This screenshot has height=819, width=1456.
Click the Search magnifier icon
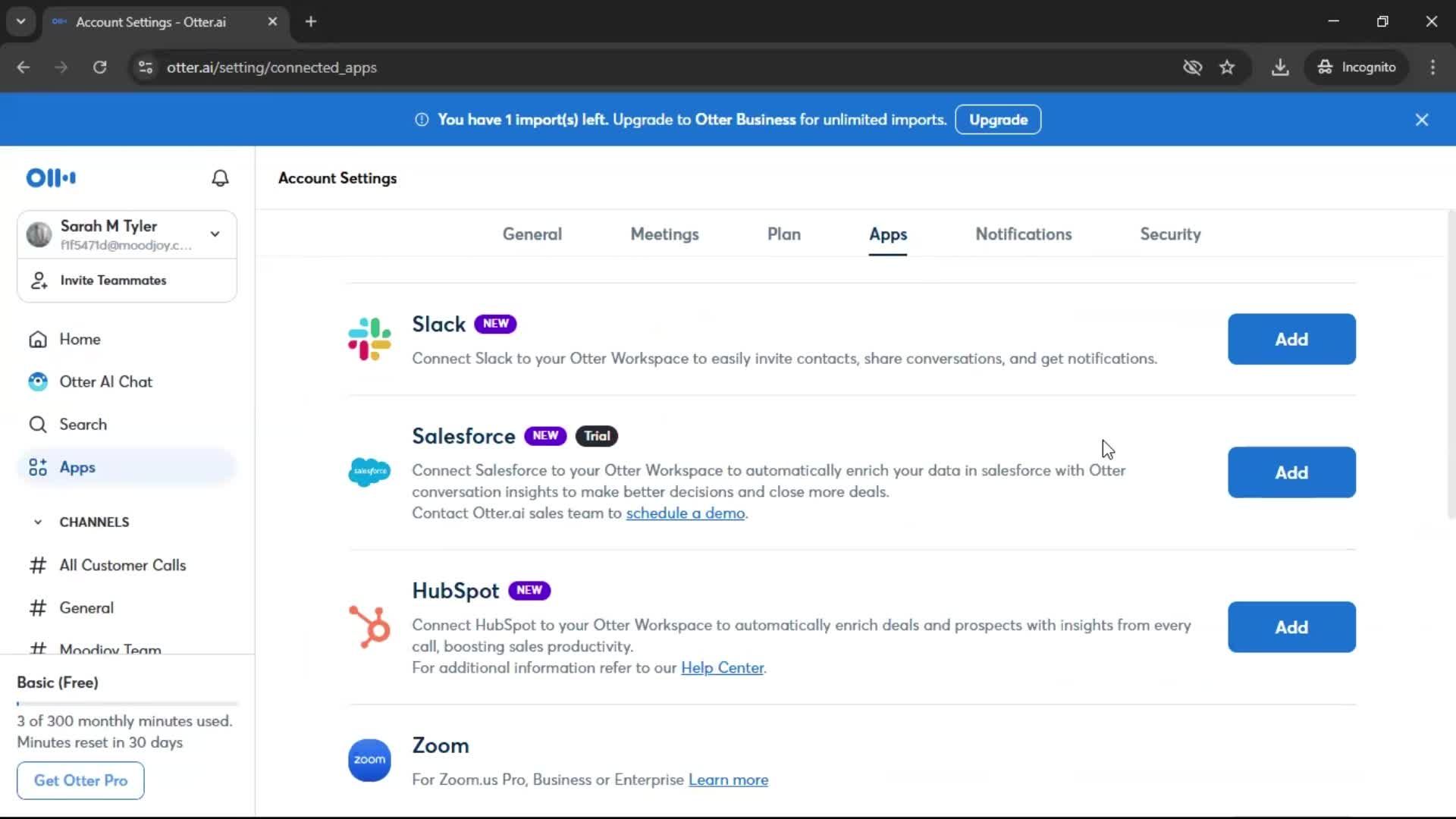point(38,425)
